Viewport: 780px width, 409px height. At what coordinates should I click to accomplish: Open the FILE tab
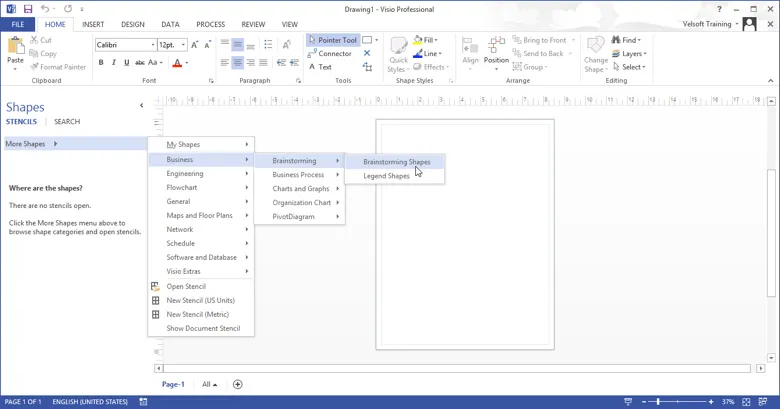(17, 24)
